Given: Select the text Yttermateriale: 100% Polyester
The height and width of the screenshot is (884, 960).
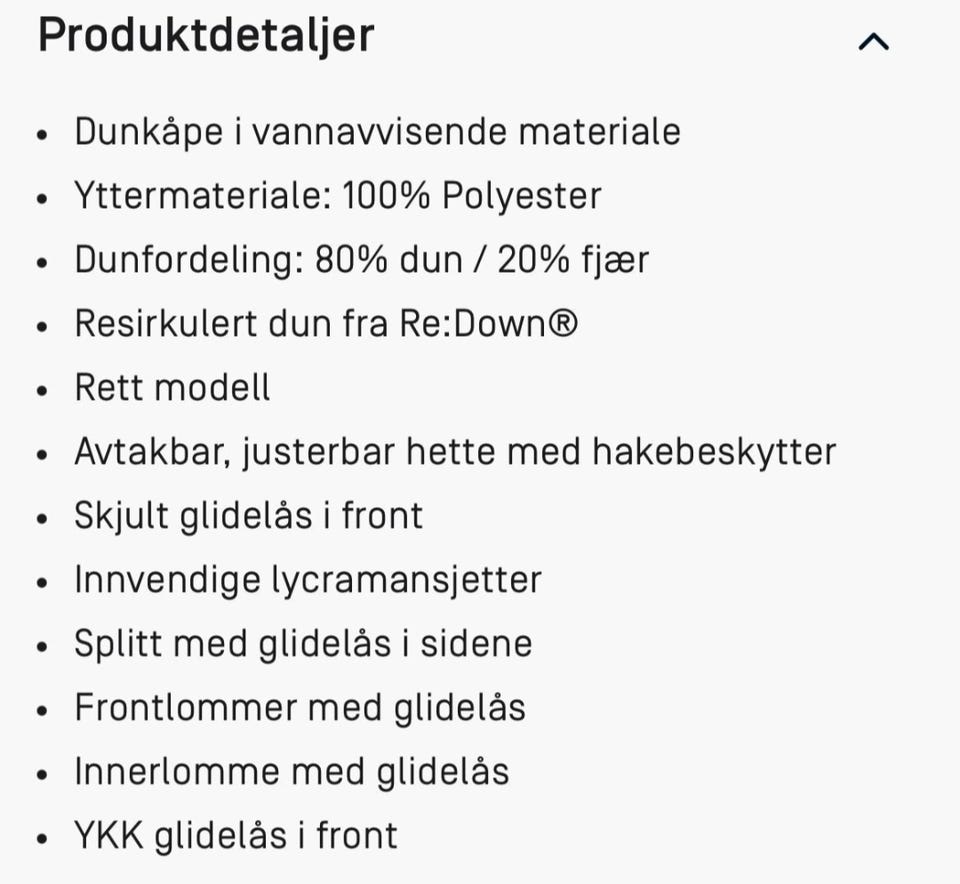Looking at the screenshot, I should (335, 196).
